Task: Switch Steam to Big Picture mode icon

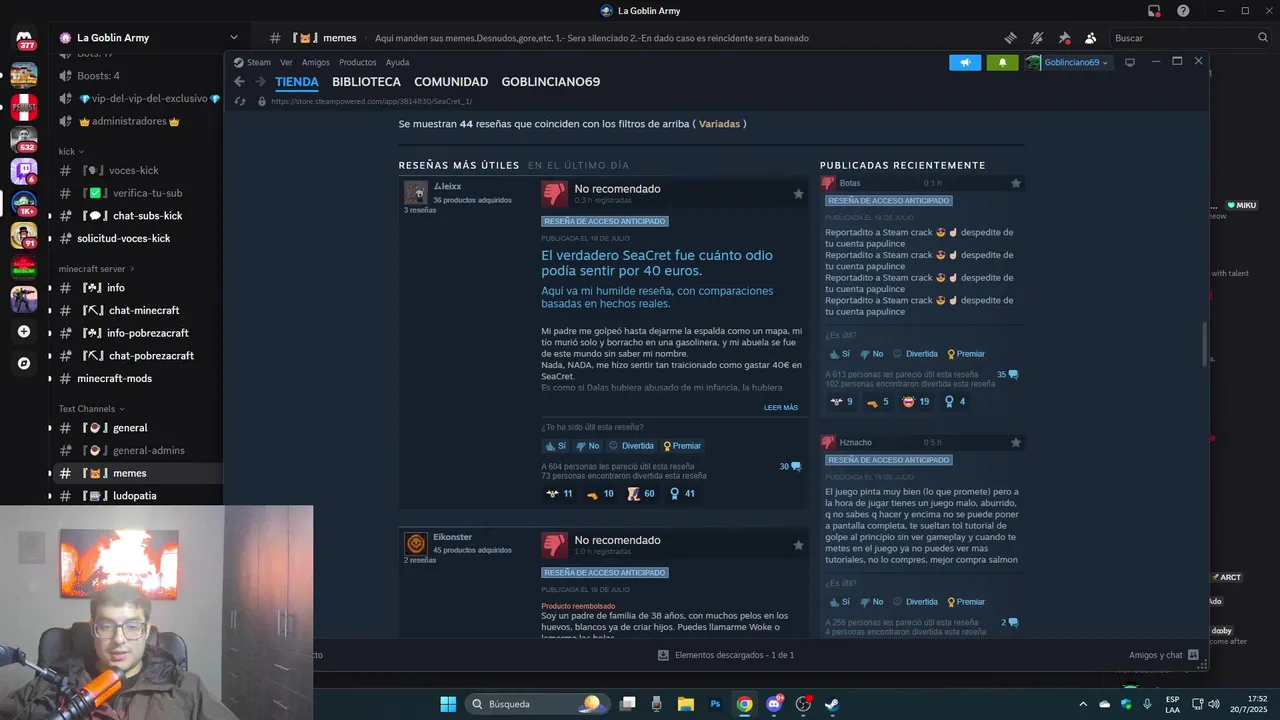Action: (1130, 62)
